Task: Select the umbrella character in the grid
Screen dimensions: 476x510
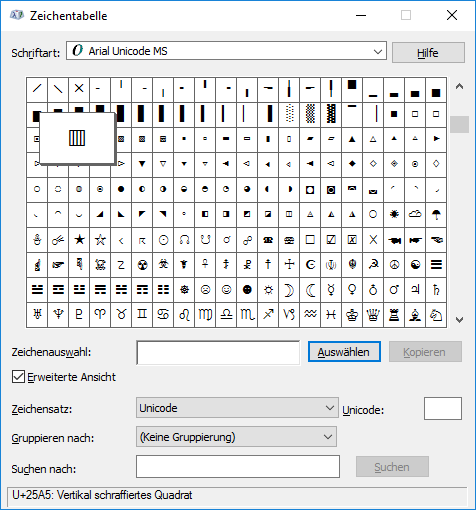Action: (x=436, y=214)
